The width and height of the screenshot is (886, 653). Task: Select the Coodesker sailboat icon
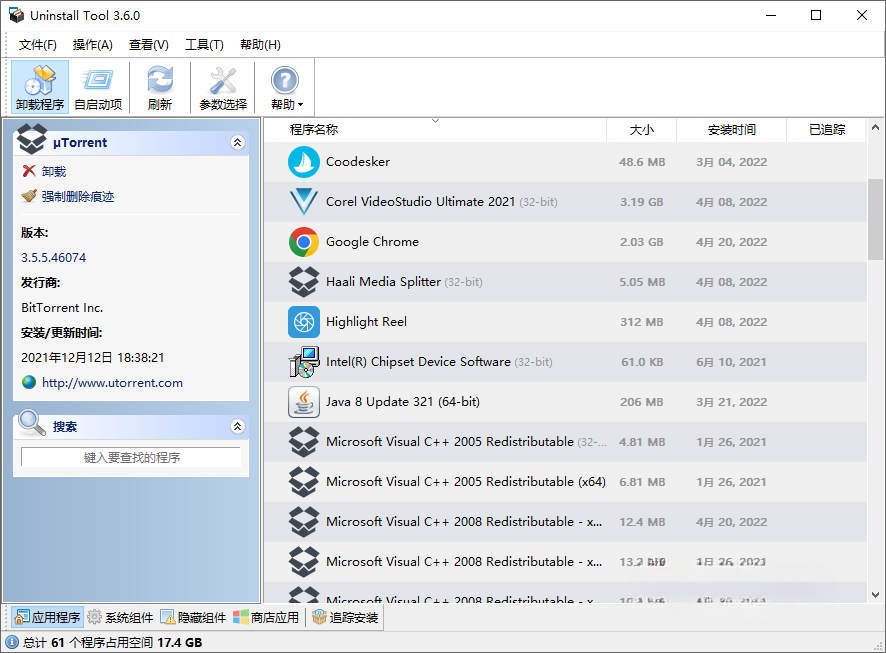(x=303, y=162)
